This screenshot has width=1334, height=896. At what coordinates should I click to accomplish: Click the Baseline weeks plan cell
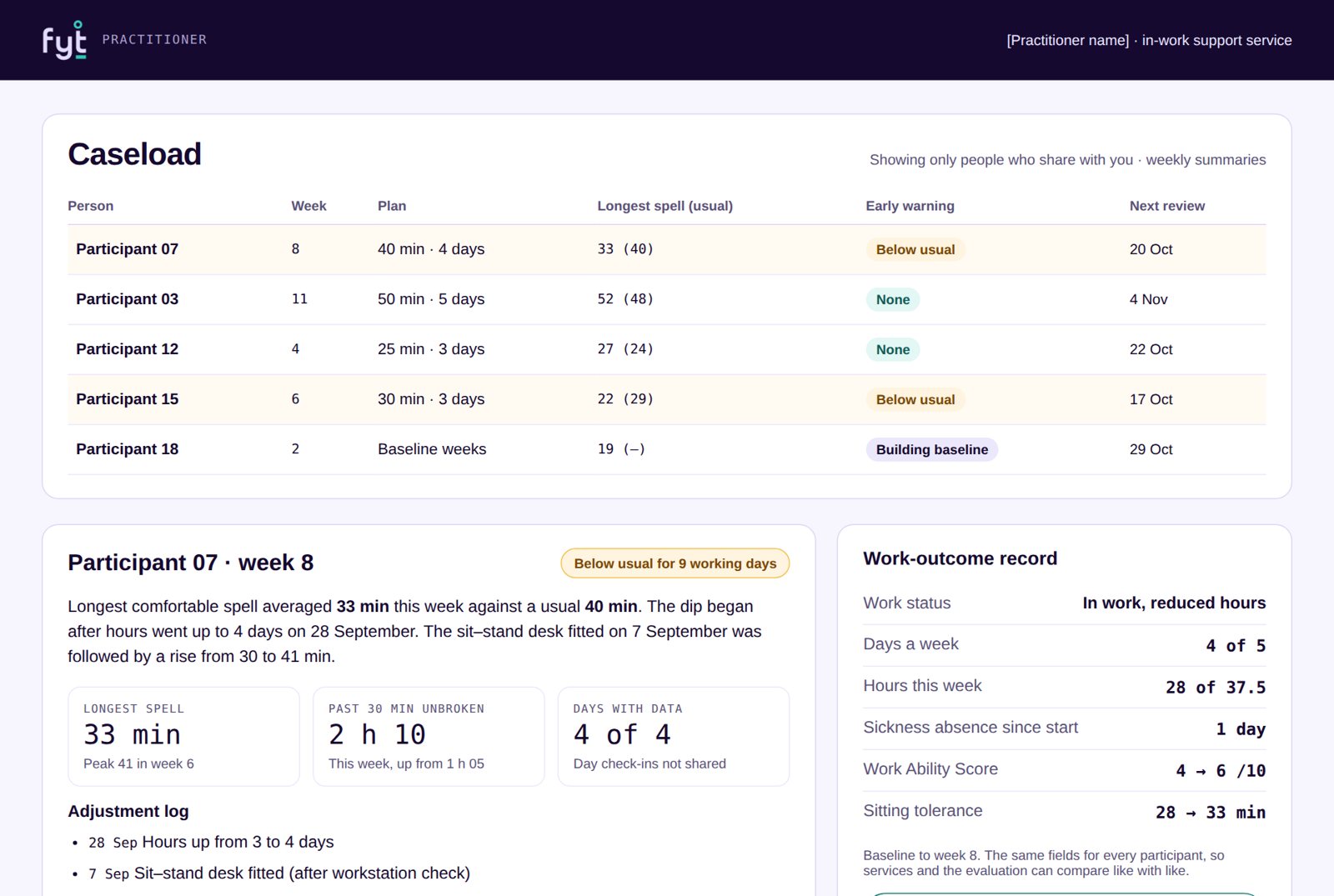pos(432,449)
